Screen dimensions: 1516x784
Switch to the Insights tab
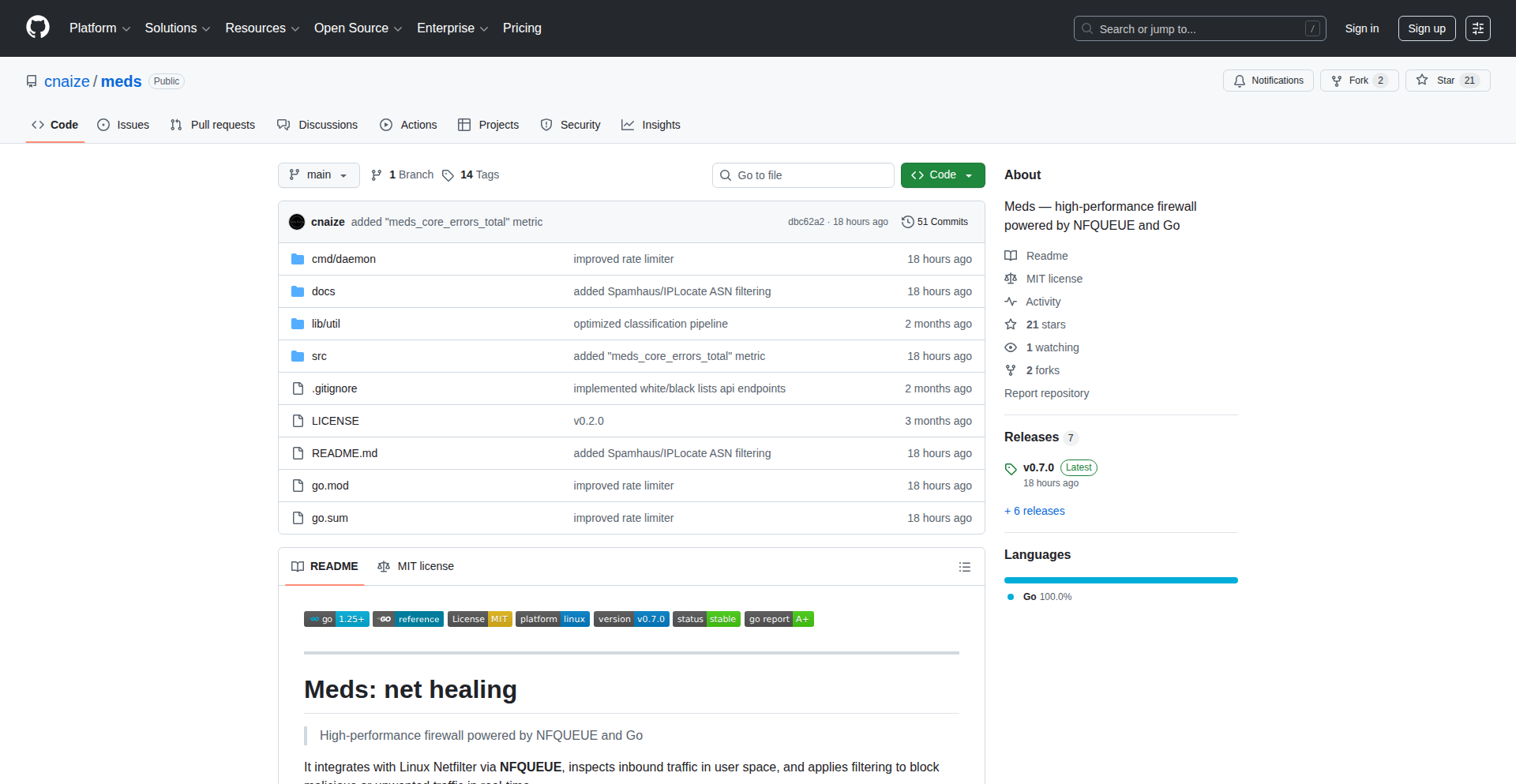pyautogui.click(x=651, y=125)
